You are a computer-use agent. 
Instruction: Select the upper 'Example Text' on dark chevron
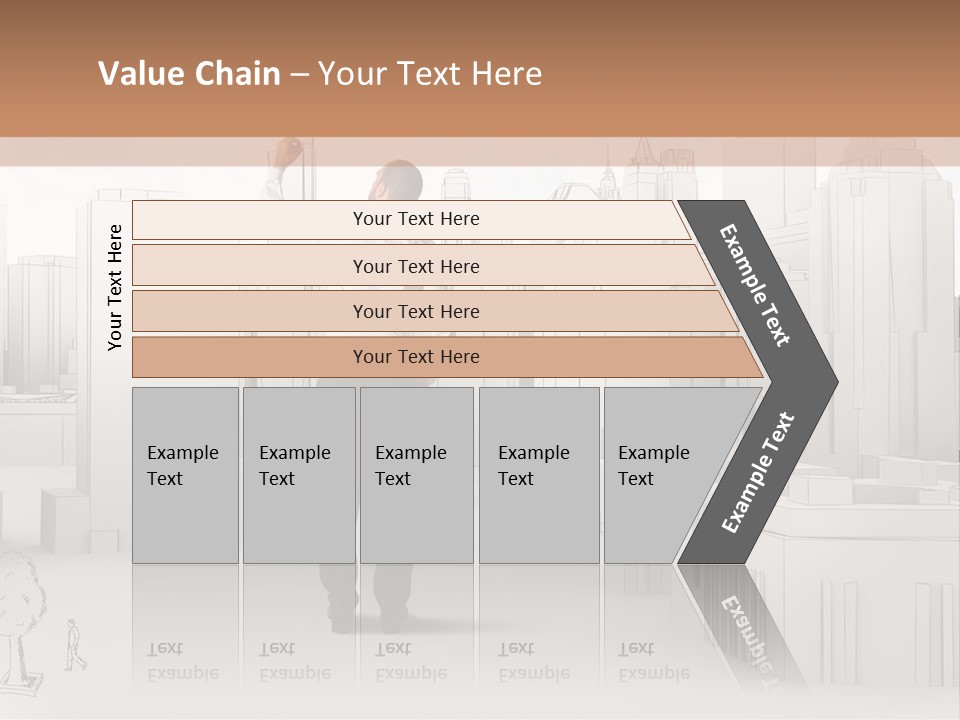click(x=755, y=285)
